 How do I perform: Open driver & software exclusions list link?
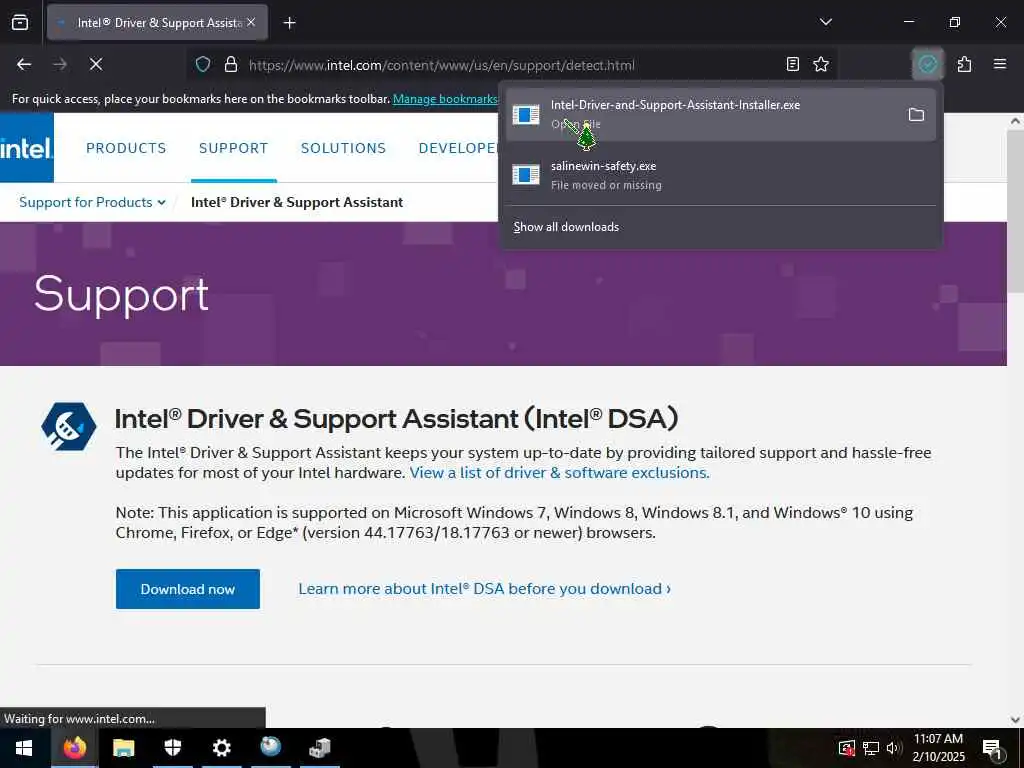[x=559, y=473]
